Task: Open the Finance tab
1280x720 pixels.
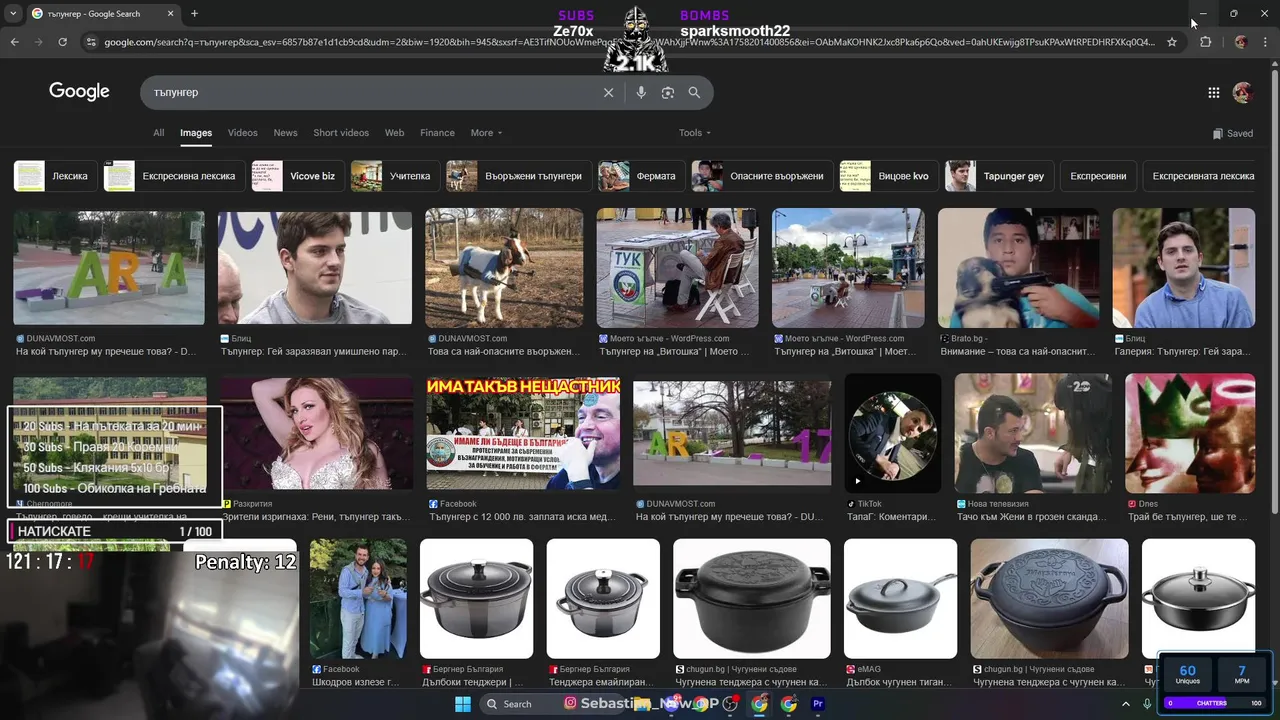Action: [437, 133]
